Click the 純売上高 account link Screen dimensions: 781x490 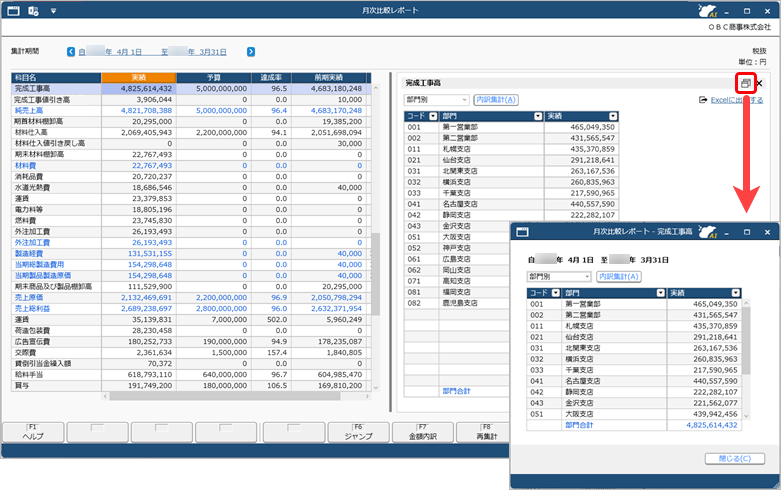pos(28,111)
